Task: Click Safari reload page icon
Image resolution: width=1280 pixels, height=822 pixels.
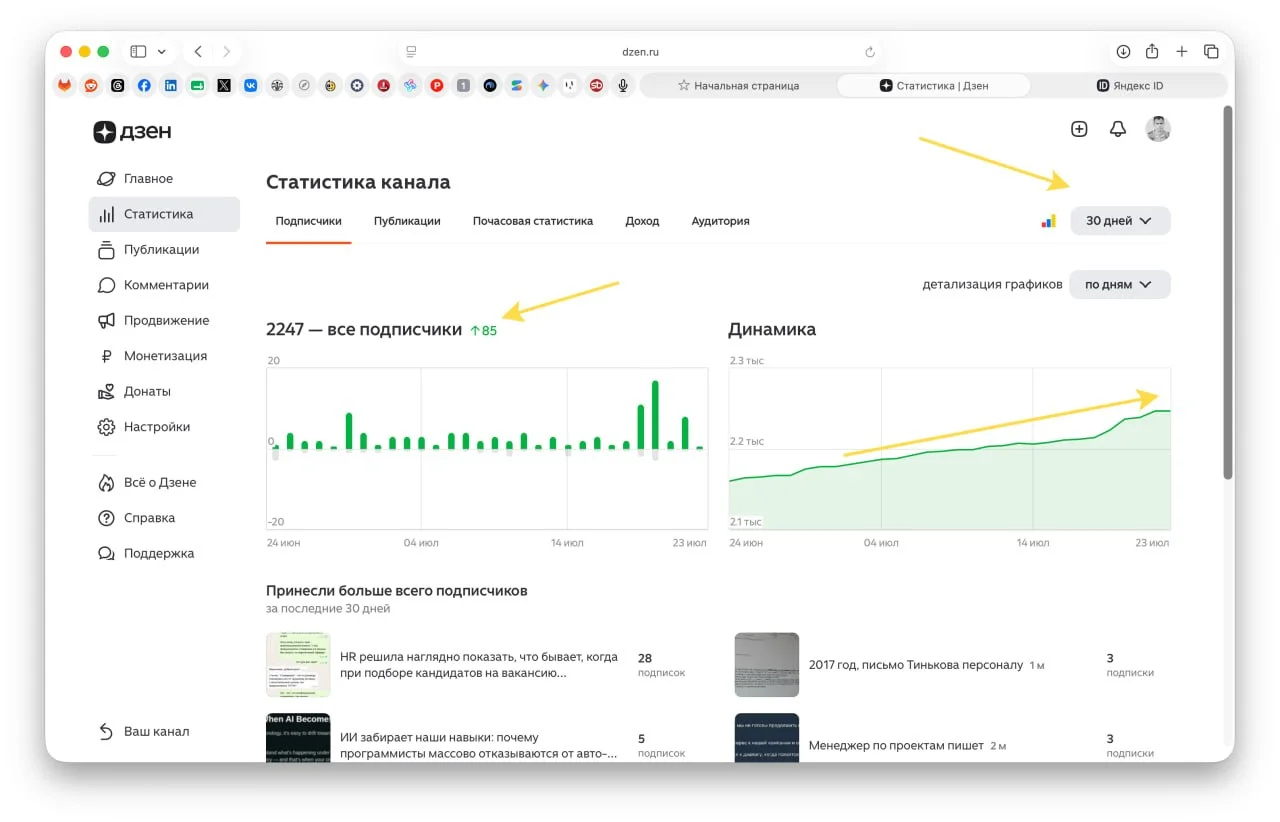Action: 870,52
